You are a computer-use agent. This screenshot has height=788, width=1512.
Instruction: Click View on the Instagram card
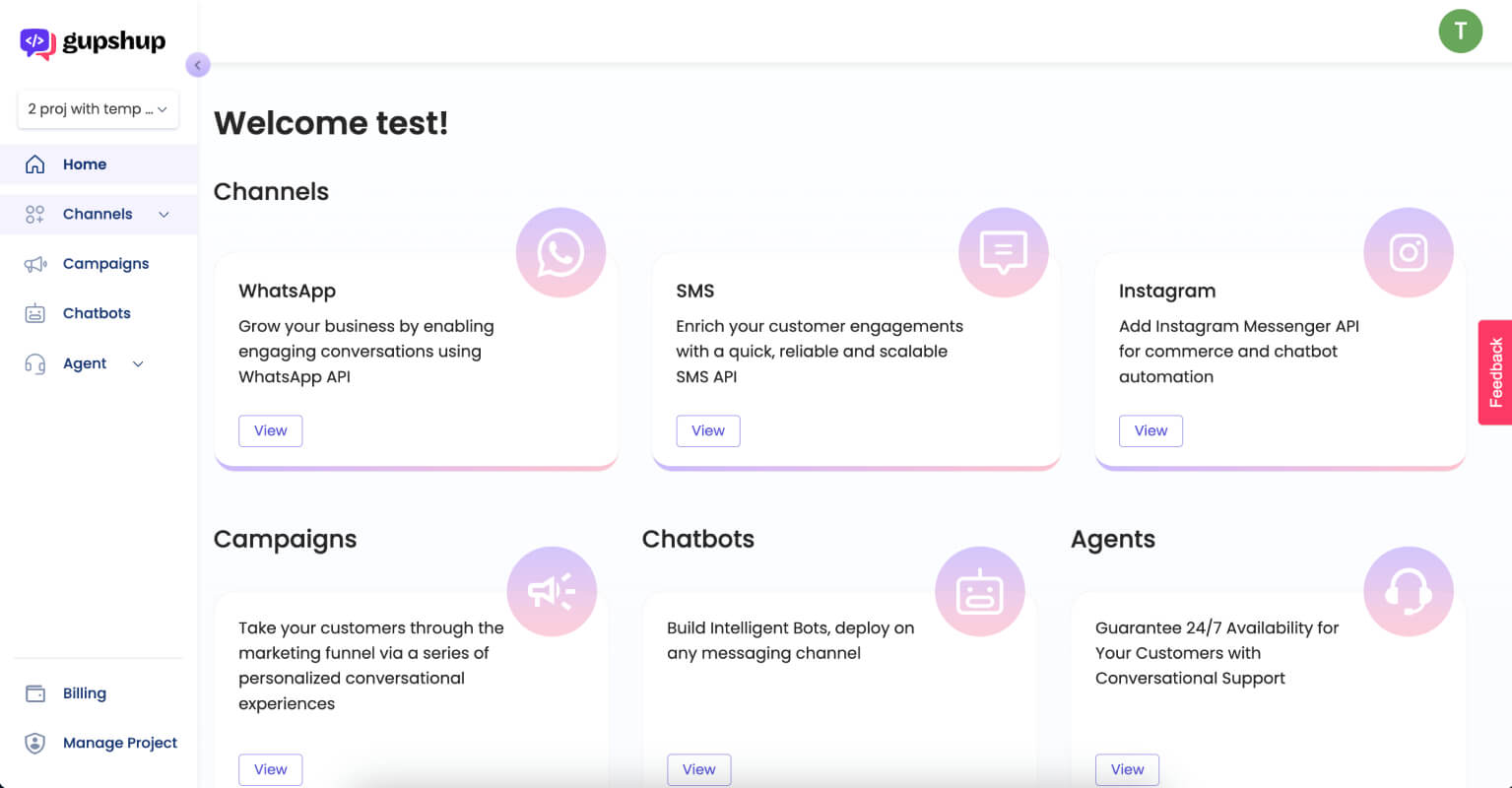coord(1150,430)
